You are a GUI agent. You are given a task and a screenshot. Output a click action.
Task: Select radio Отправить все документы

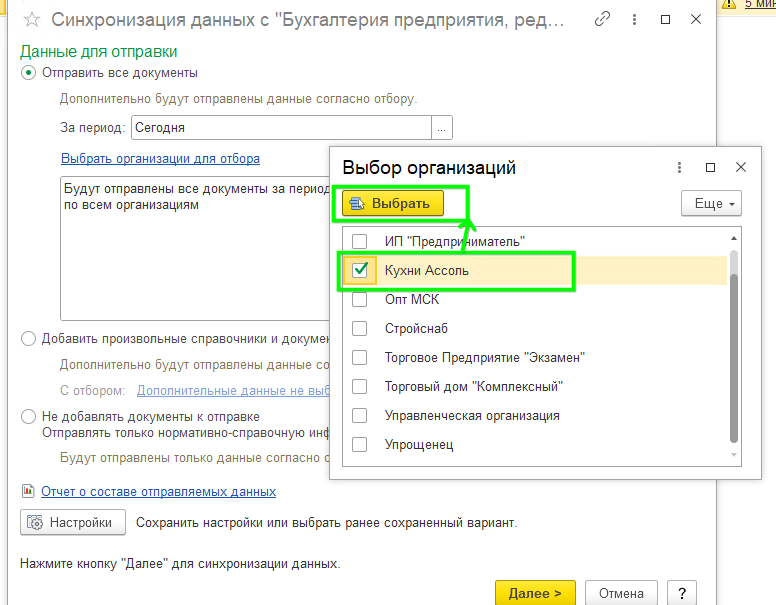(28, 73)
